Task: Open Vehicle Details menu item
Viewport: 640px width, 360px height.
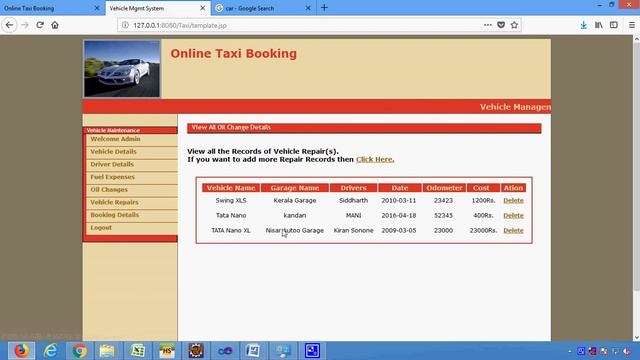Action: 113,151
